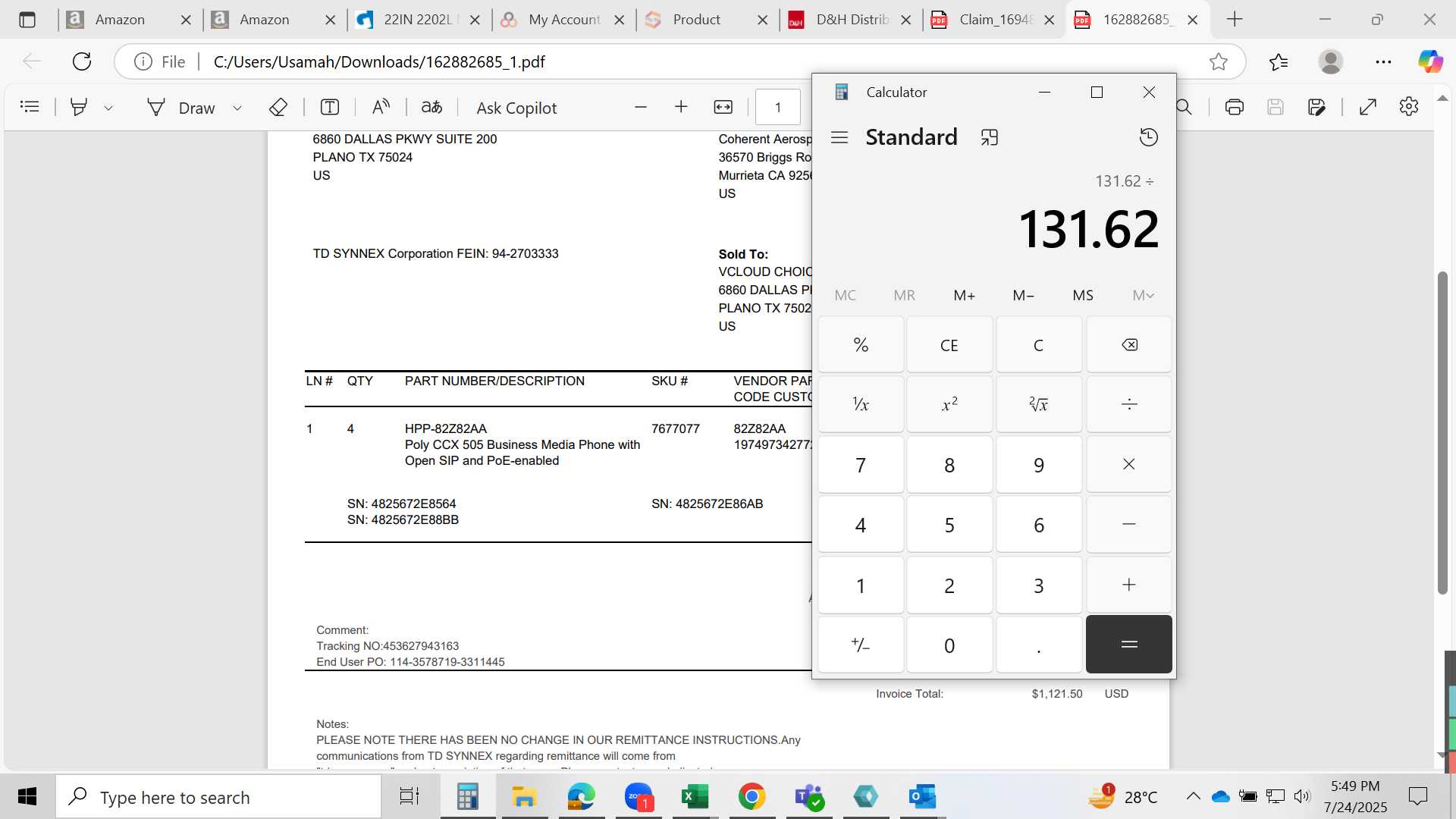The height and width of the screenshot is (819, 1456).
Task: Show hidden system tray icons
Action: [1193, 796]
